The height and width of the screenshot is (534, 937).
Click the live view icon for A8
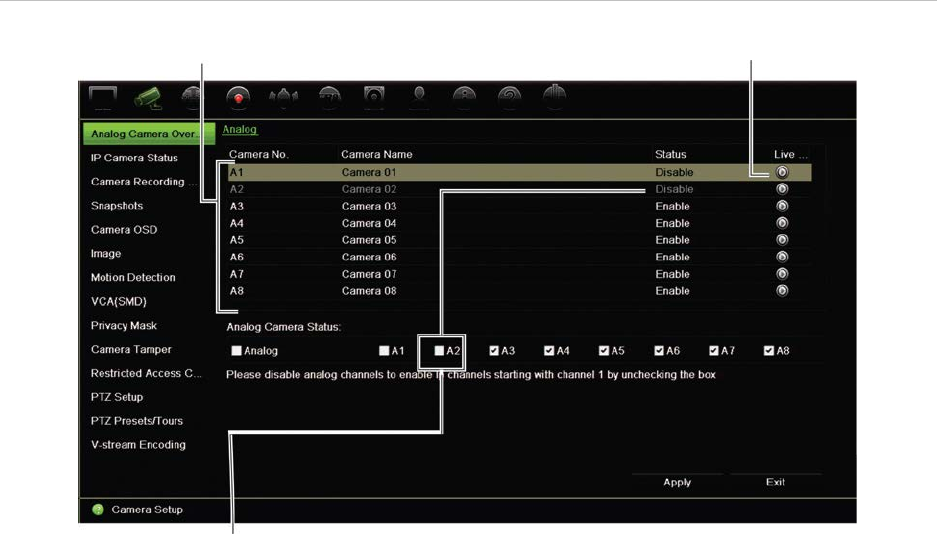coord(782,291)
